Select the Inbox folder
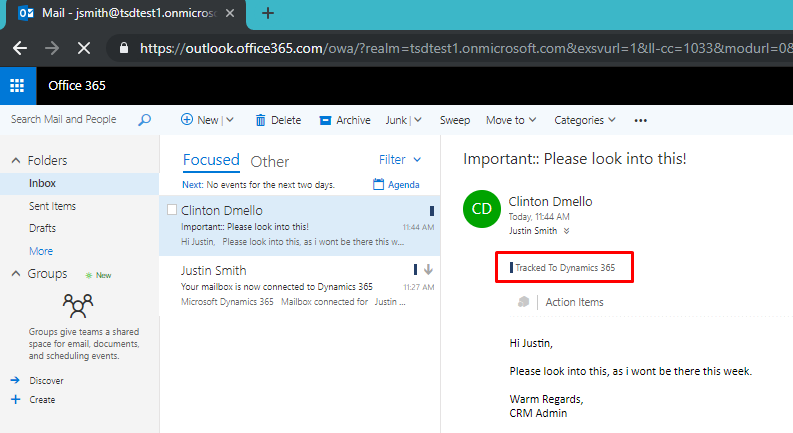This screenshot has height=433, width=793. click(x=79, y=184)
